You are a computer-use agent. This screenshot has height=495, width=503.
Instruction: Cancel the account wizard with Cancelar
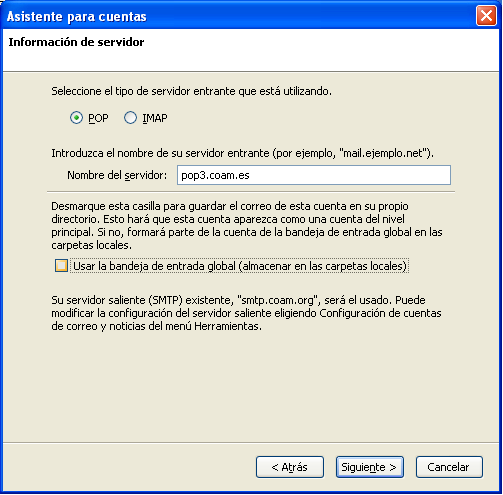(449, 467)
